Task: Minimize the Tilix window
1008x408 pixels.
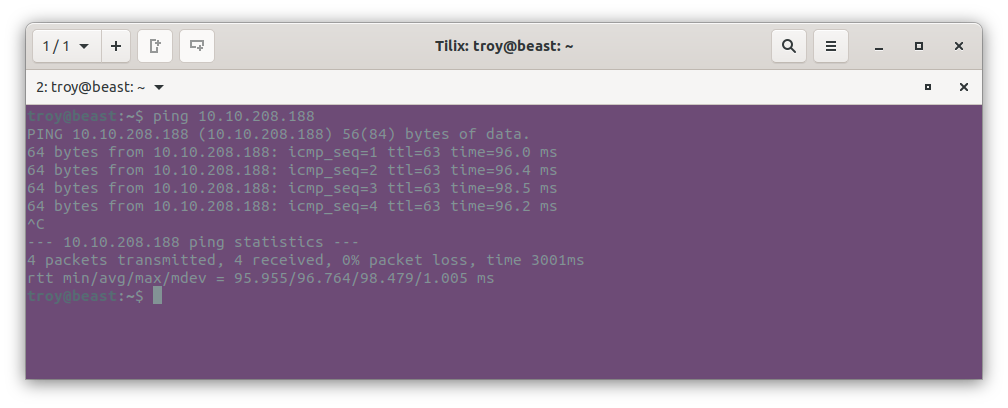Action: pyautogui.click(x=879, y=47)
